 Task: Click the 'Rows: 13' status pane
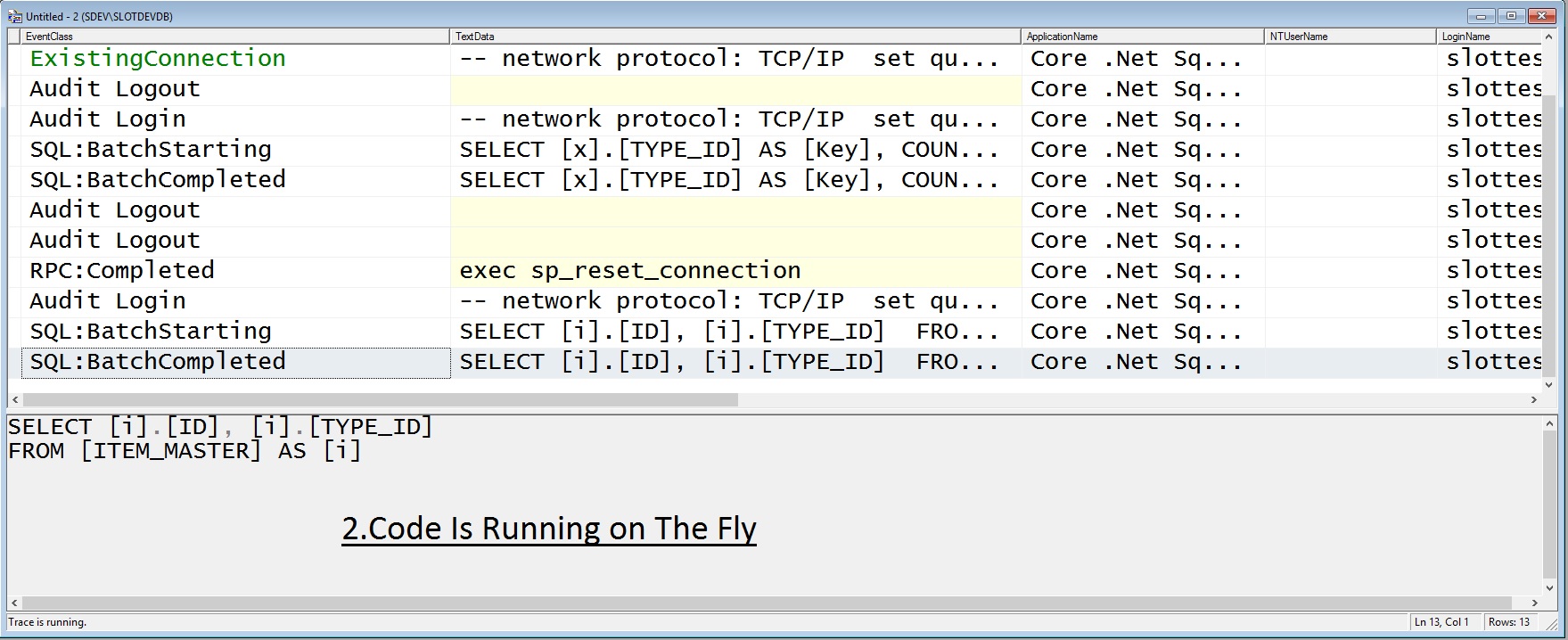1509,621
